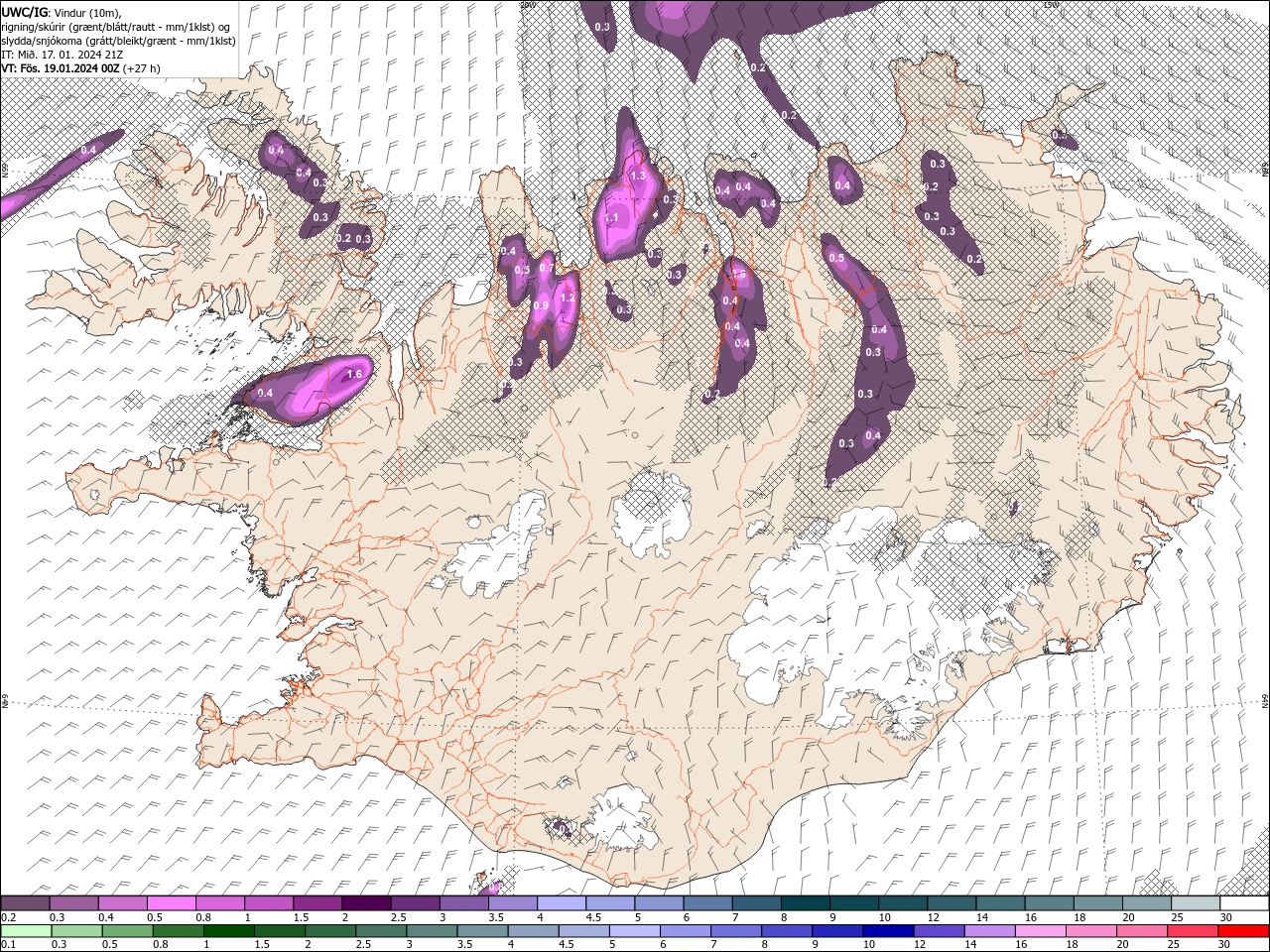
Task: Click the 0.1 label on the rain legend
Action: pyautogui.click(x=6, y=944)
